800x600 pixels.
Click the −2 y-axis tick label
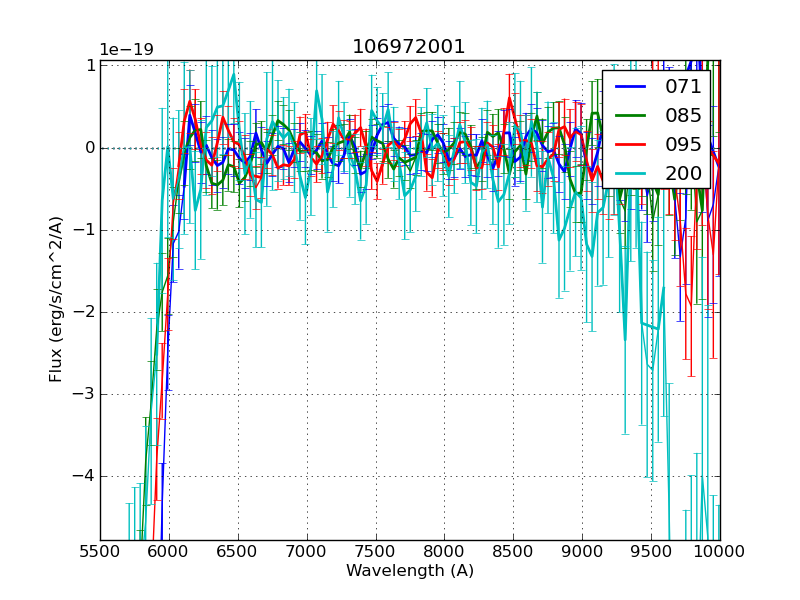click(x=84, y=312)
